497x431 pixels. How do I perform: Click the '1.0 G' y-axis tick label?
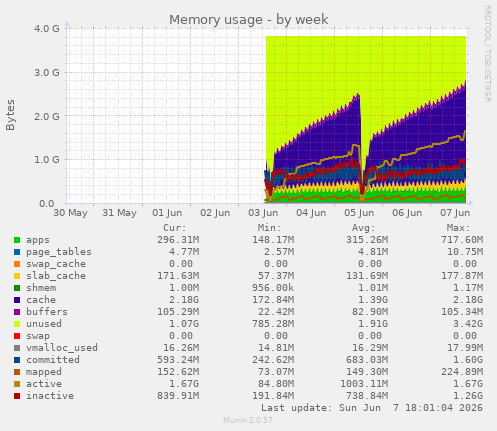click(x=47, y=160)
